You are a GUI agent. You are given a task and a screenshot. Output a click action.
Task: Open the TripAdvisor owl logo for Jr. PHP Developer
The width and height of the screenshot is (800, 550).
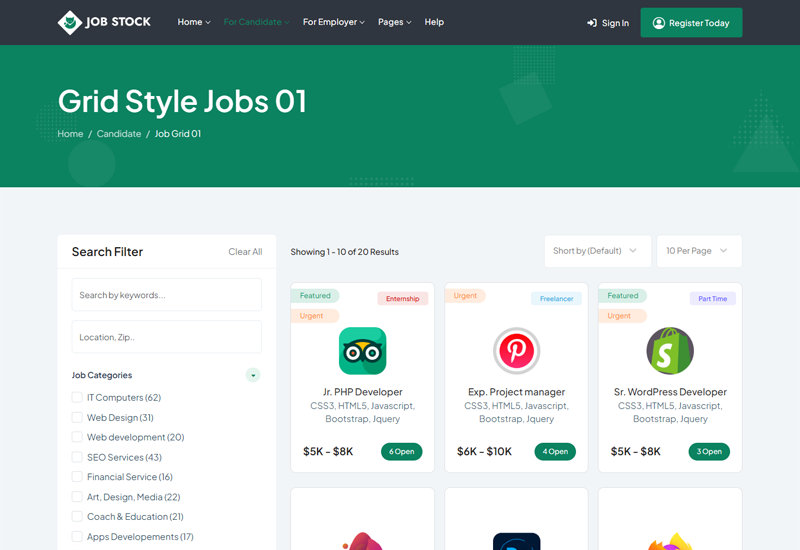click(362, 351)
